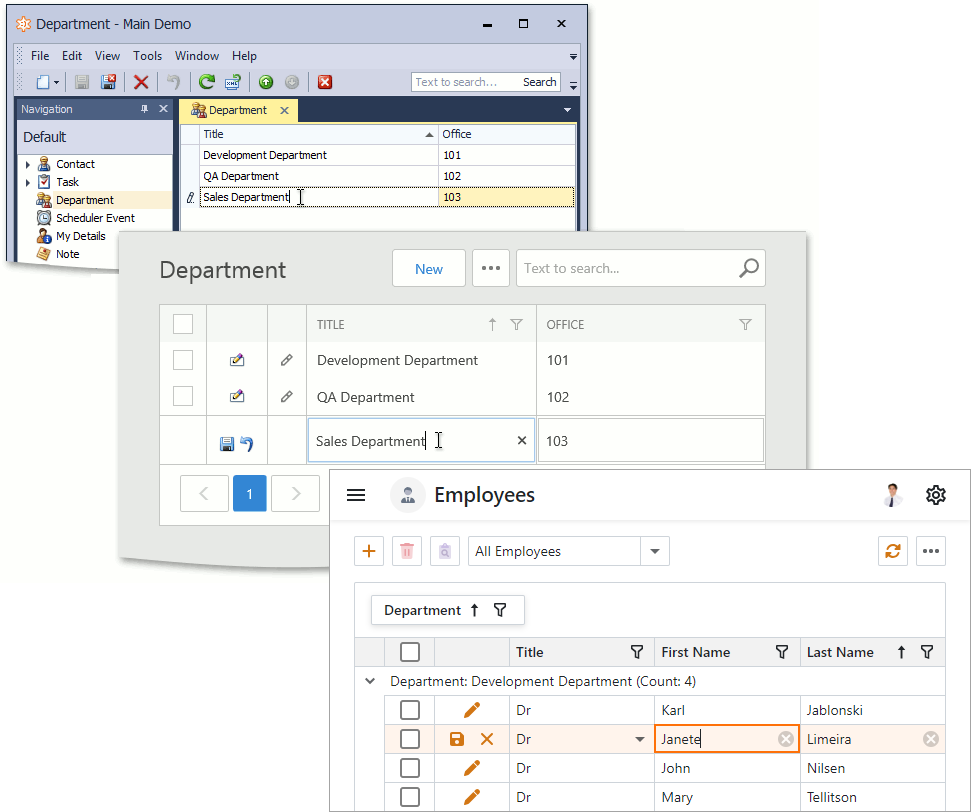The width and height of the screenshot is (971, 812).
Task: Click the Save icon in Main Demo toolbar
Action: 82,82
